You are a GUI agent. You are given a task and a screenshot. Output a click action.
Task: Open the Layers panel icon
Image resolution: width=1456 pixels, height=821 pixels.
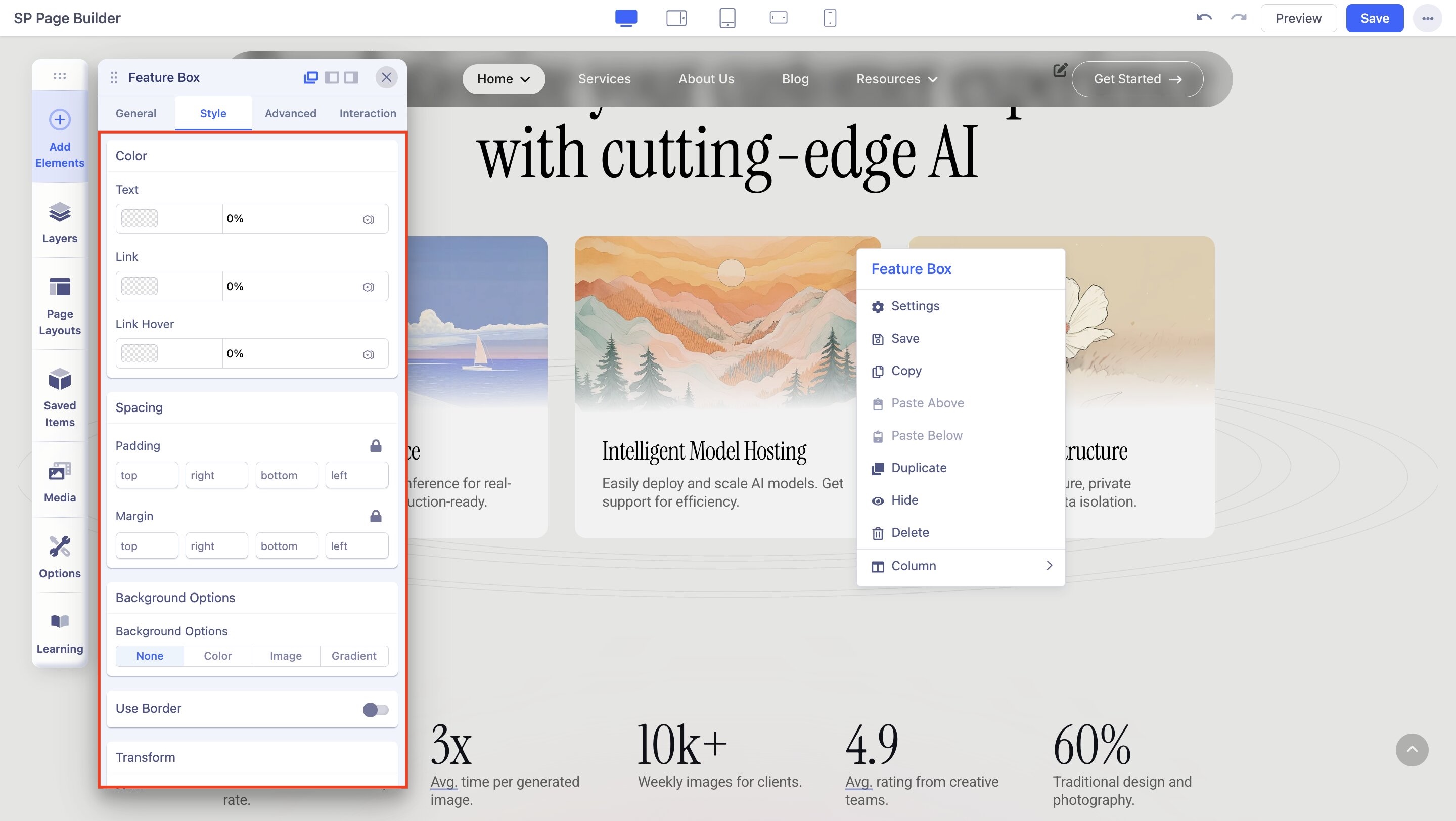[59, 213]
